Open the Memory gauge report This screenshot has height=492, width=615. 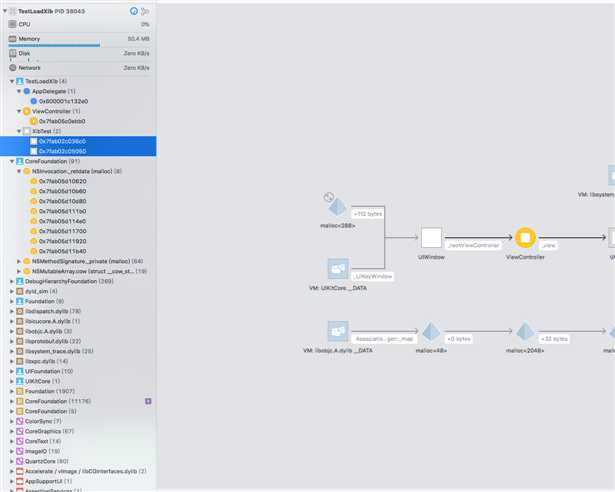[x=78, y=39]
